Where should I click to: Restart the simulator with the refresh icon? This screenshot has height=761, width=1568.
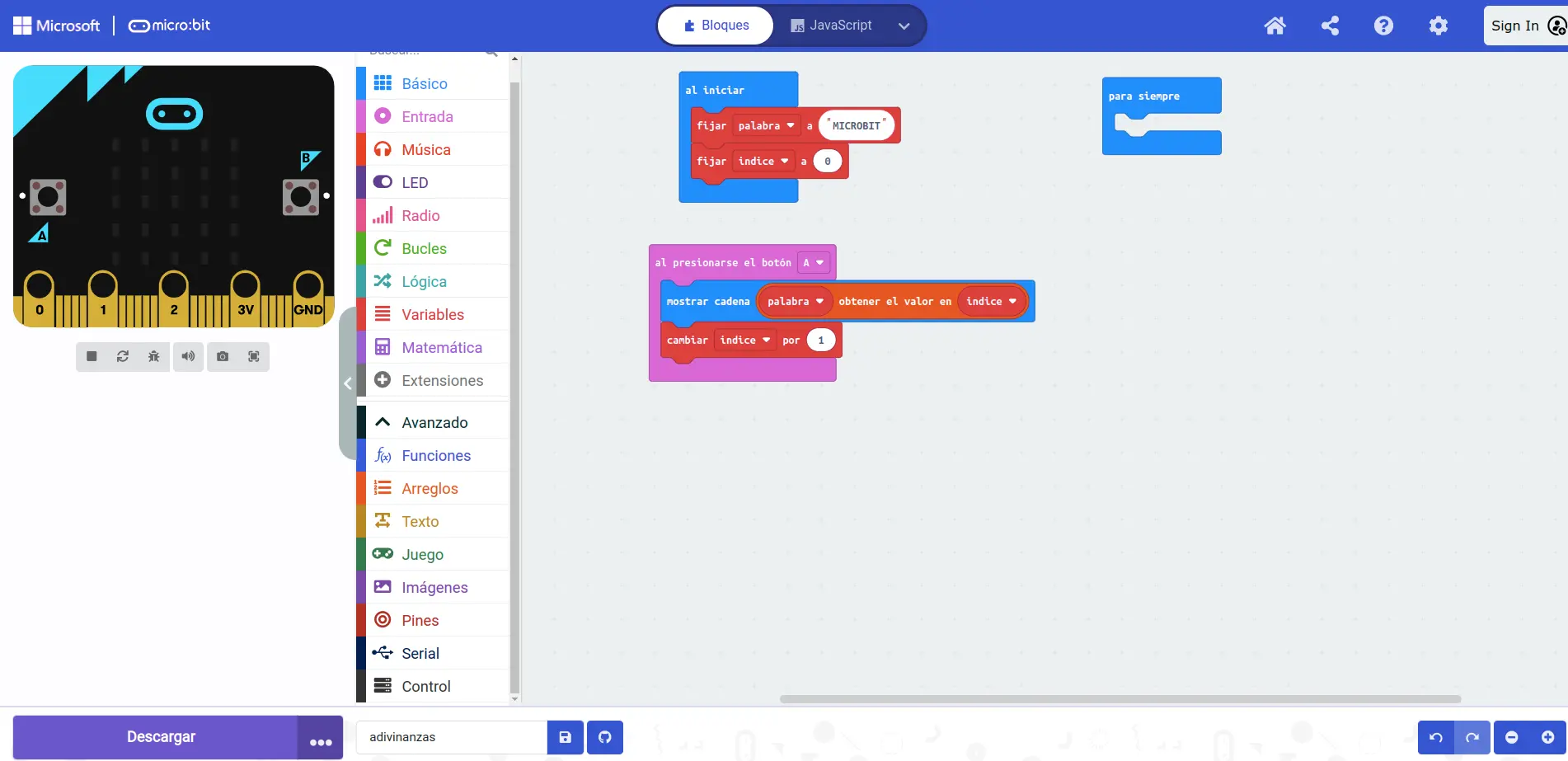tap(123, 356)
